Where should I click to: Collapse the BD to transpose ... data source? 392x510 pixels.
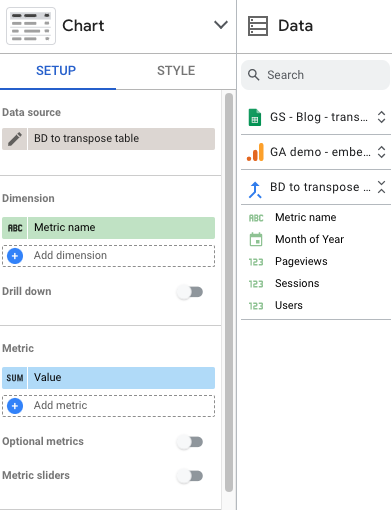(x=381, y=187)
